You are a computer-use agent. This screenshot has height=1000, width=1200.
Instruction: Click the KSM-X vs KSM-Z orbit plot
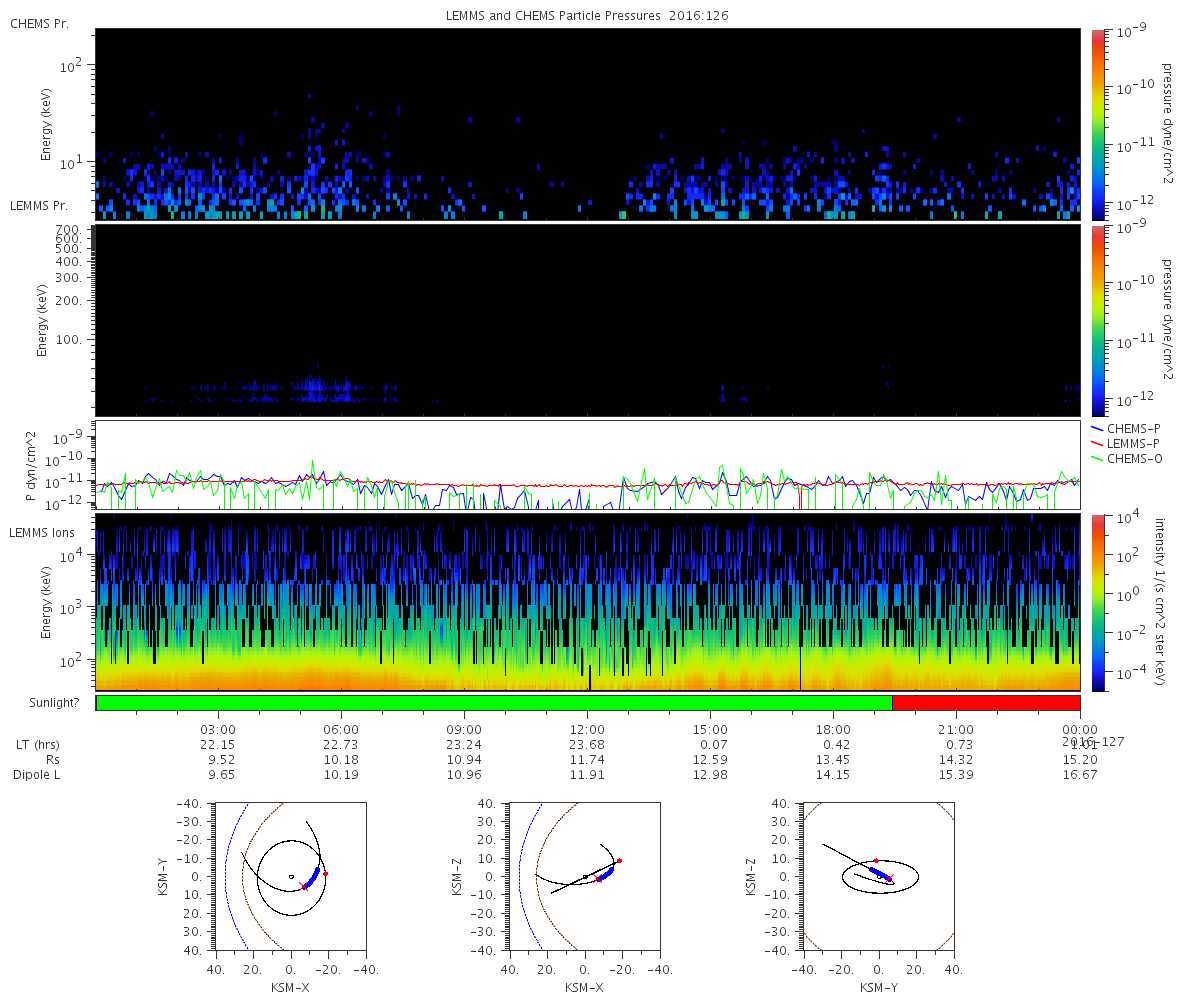[x=585, y=876]
